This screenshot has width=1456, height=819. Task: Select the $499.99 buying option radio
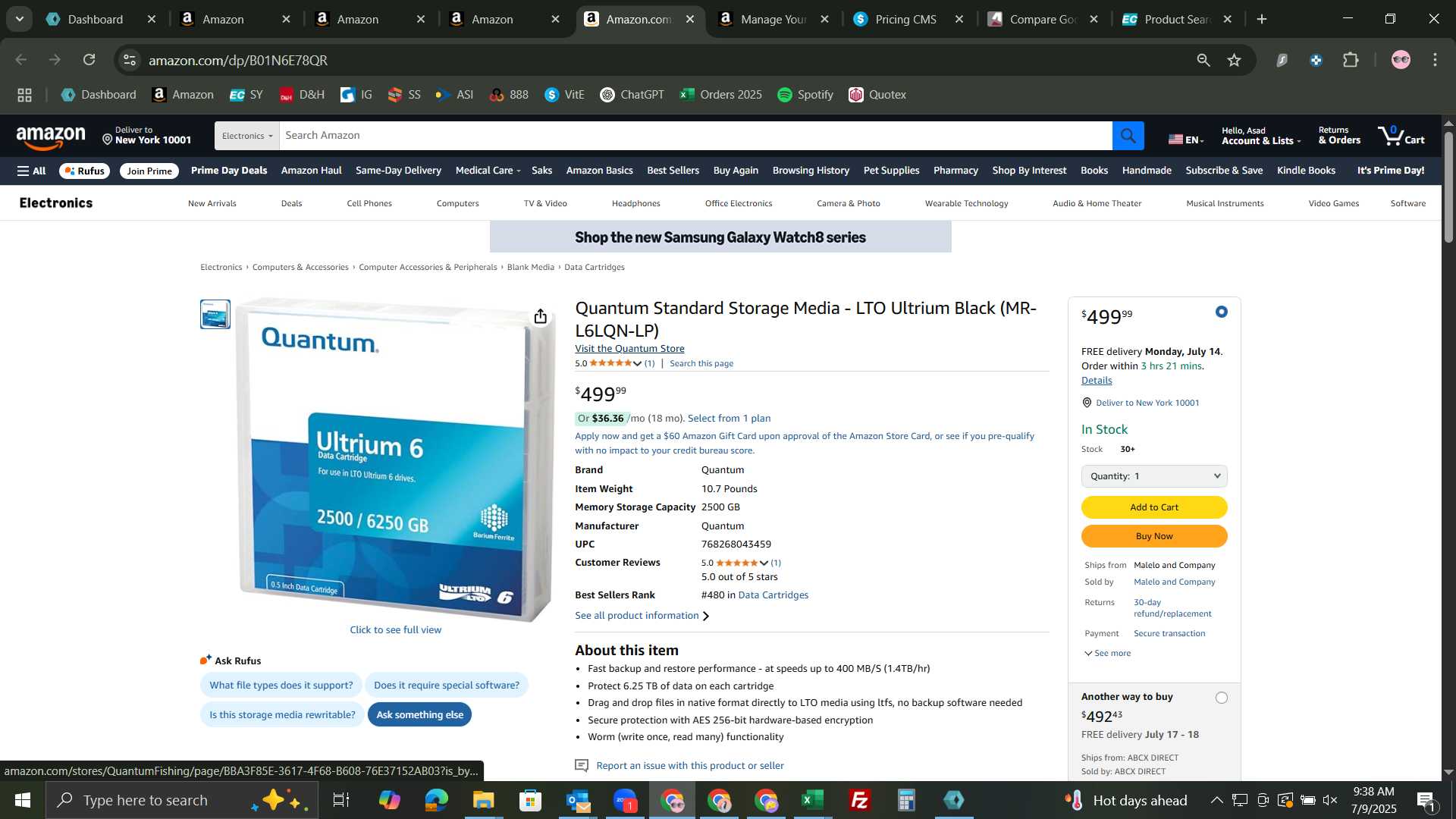[1221, 312]
